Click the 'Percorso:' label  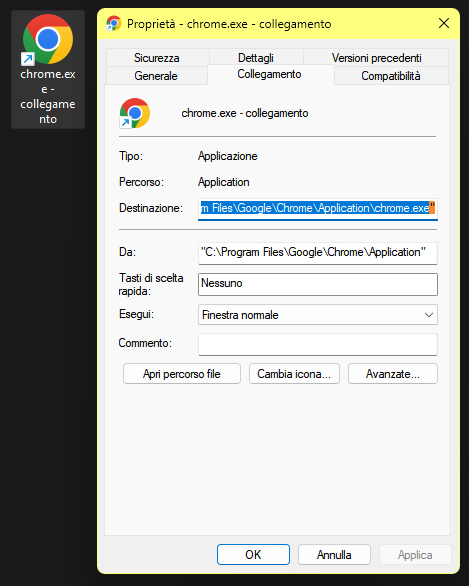point(141,182)
